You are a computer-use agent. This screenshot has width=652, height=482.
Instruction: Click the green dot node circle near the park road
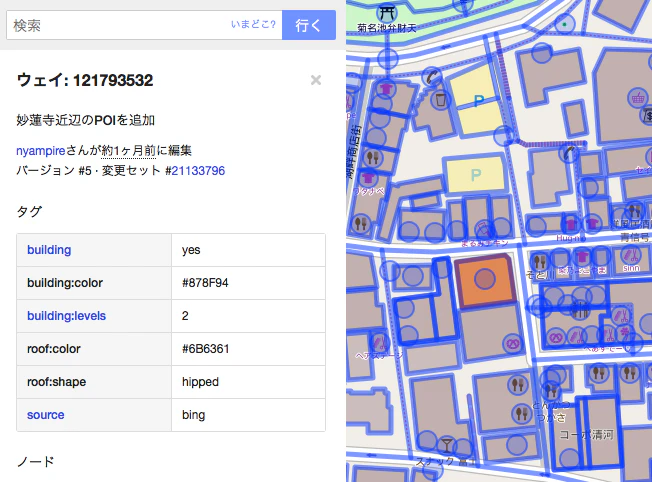[564, 25]
